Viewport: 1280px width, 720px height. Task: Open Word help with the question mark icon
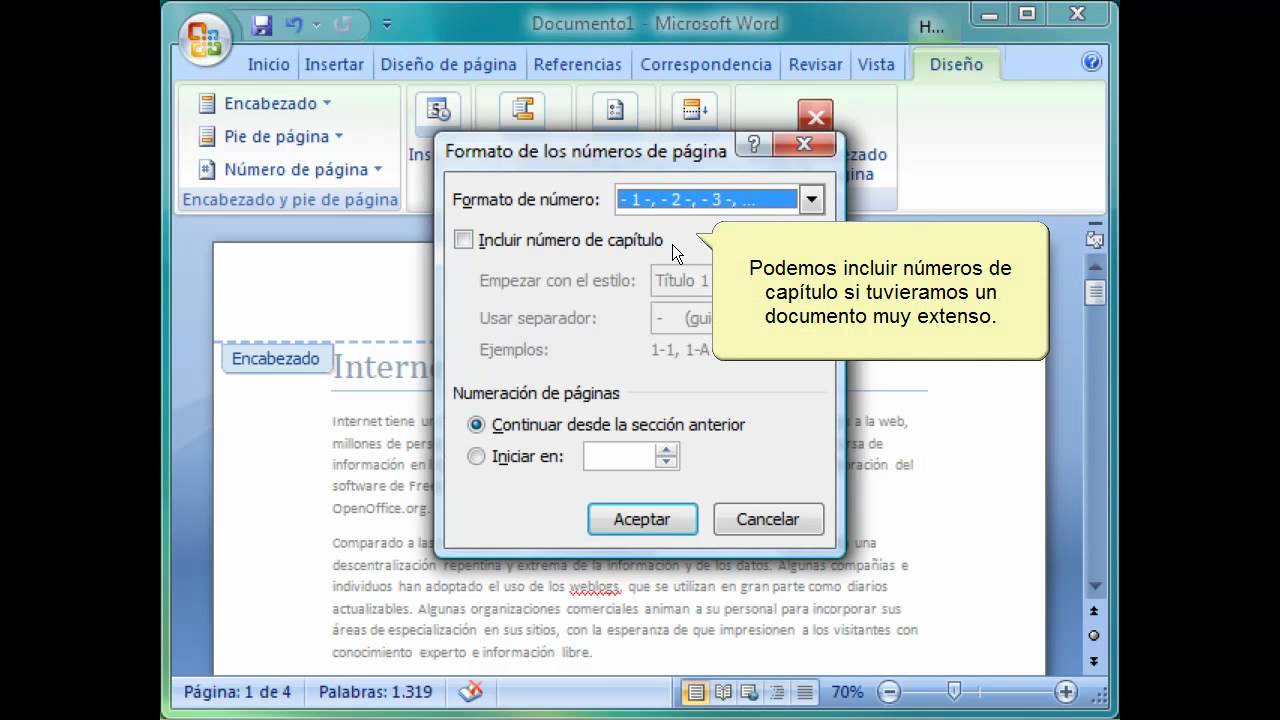1092,62
